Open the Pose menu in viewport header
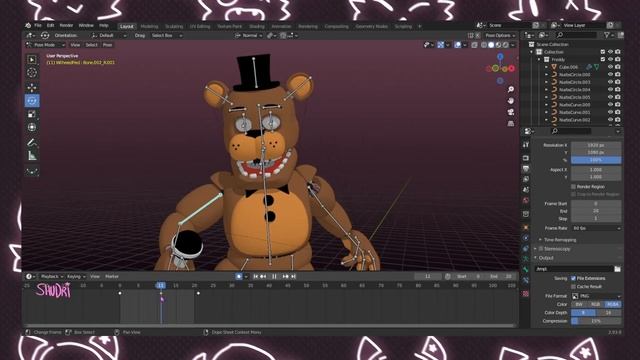Image resolution: width=640 pixels, height=360 pixels. [x=107, y=45]
